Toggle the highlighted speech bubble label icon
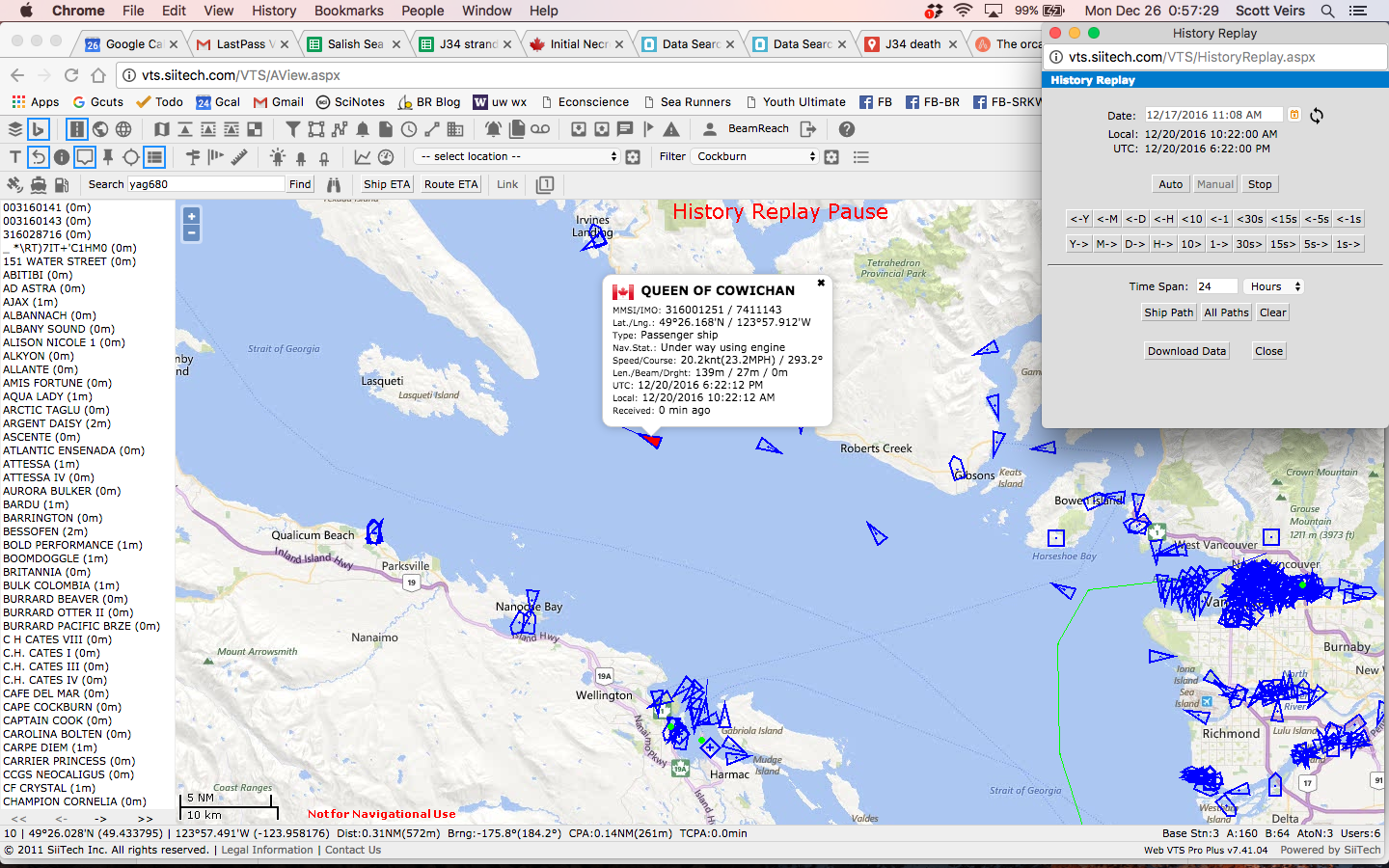Screen dimensions: 1389x868 85,156
